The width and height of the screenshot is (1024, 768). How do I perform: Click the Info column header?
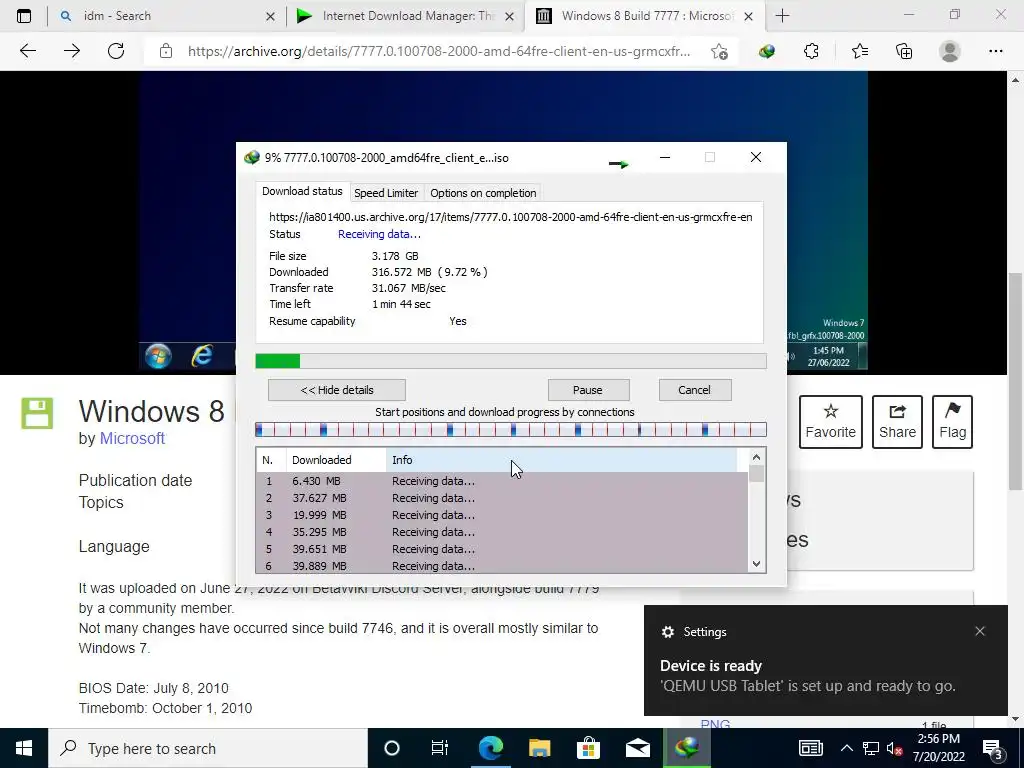point(562,460)
